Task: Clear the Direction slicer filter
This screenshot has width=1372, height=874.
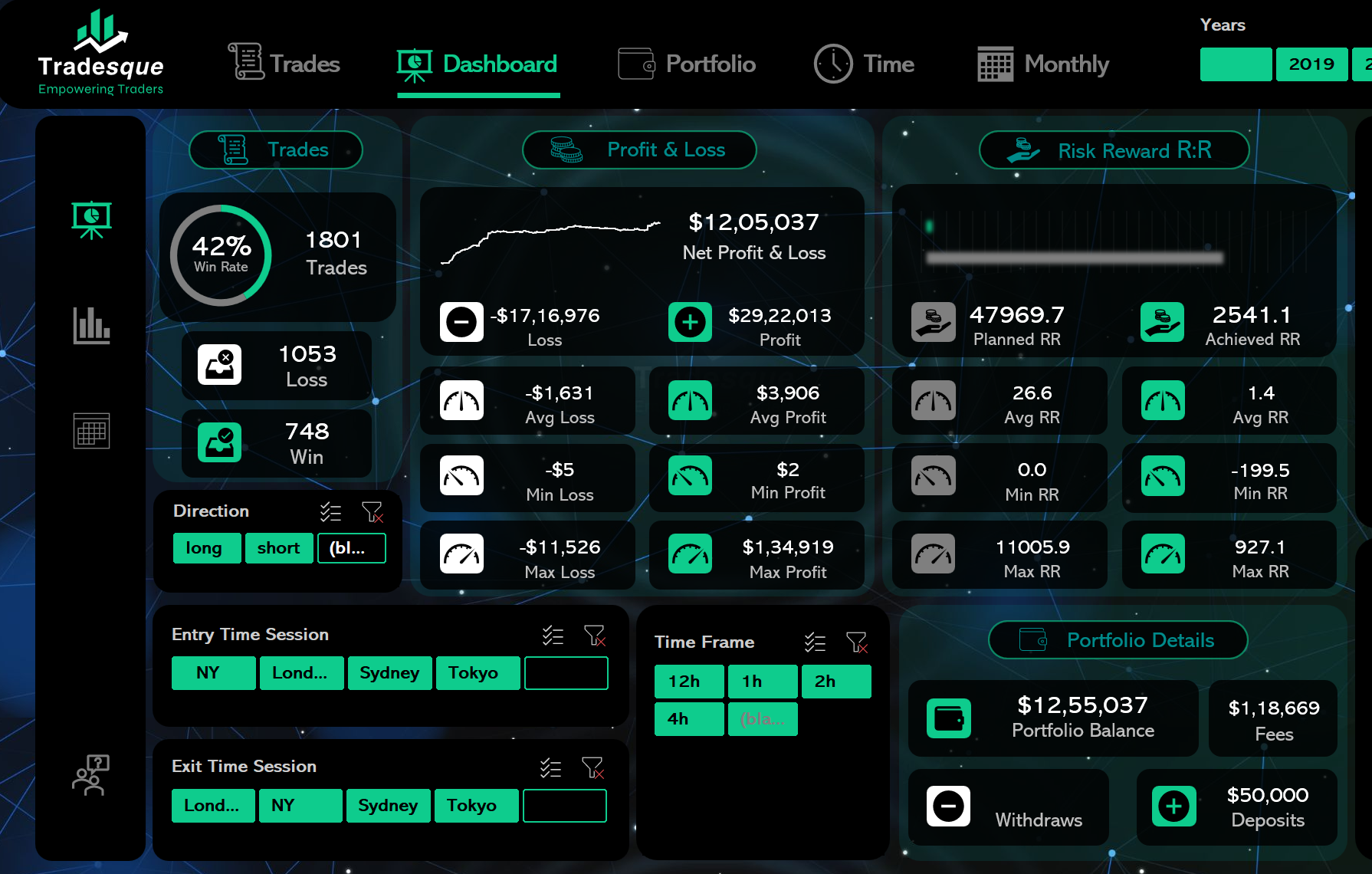Action: pos(373,511)
